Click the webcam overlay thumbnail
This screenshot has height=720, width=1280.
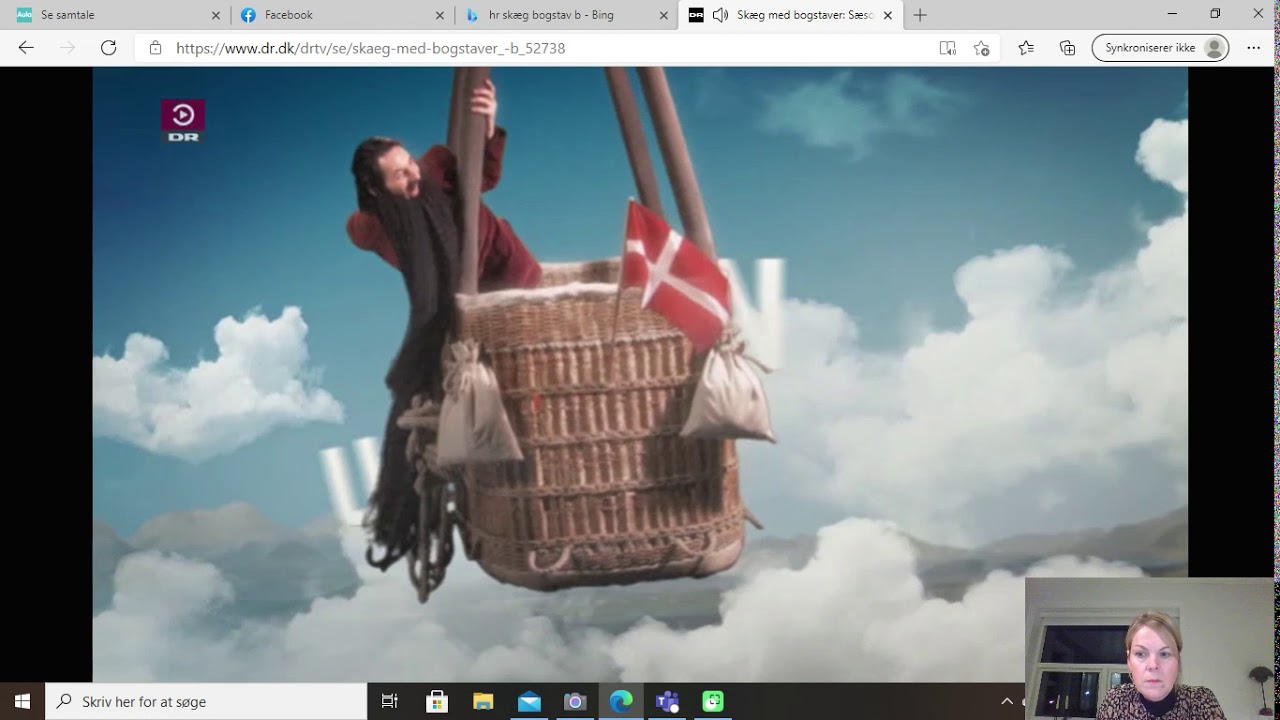(1150, 649)
